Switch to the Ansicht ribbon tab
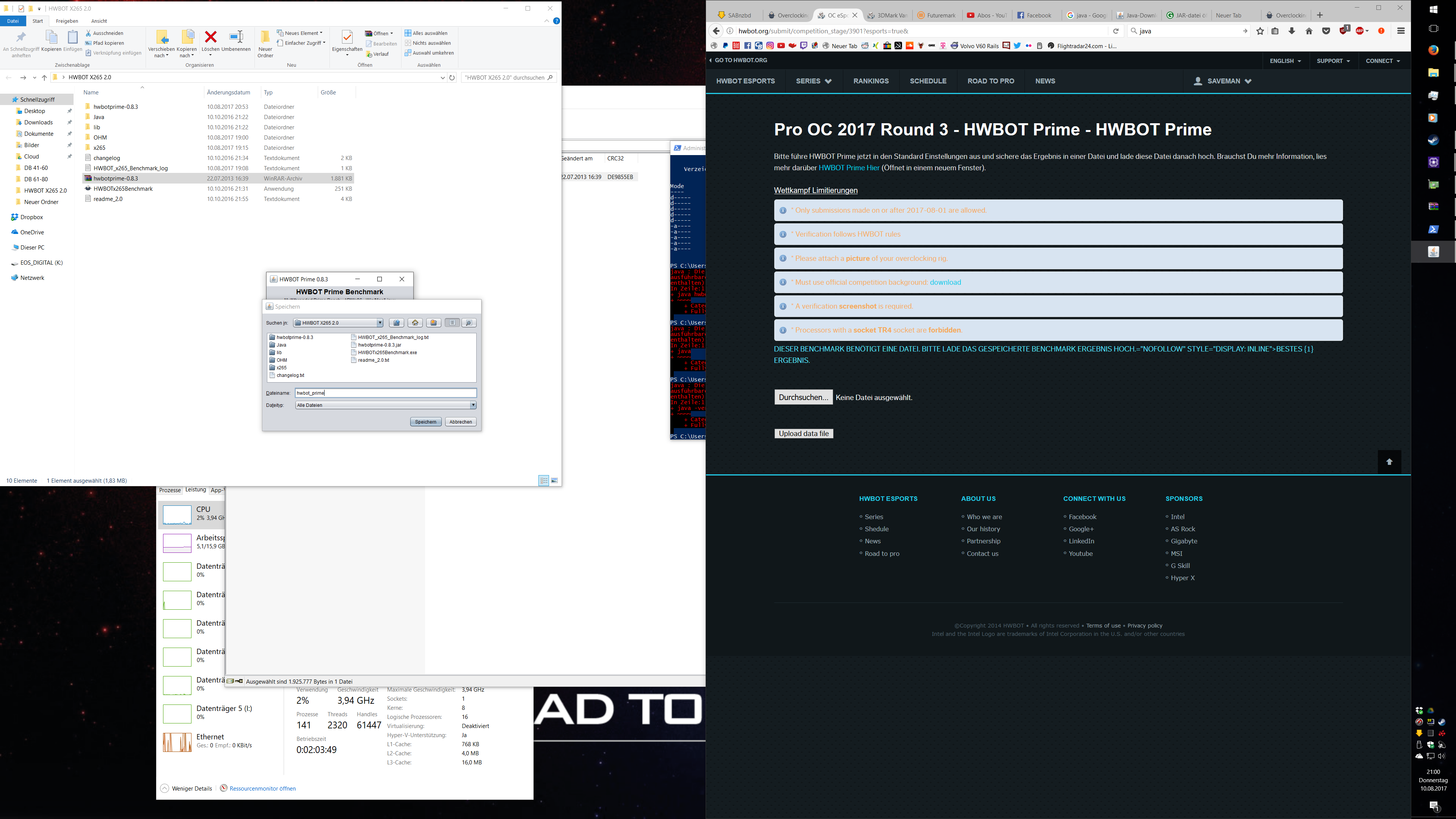1456x819 pixels. [99, 21]
